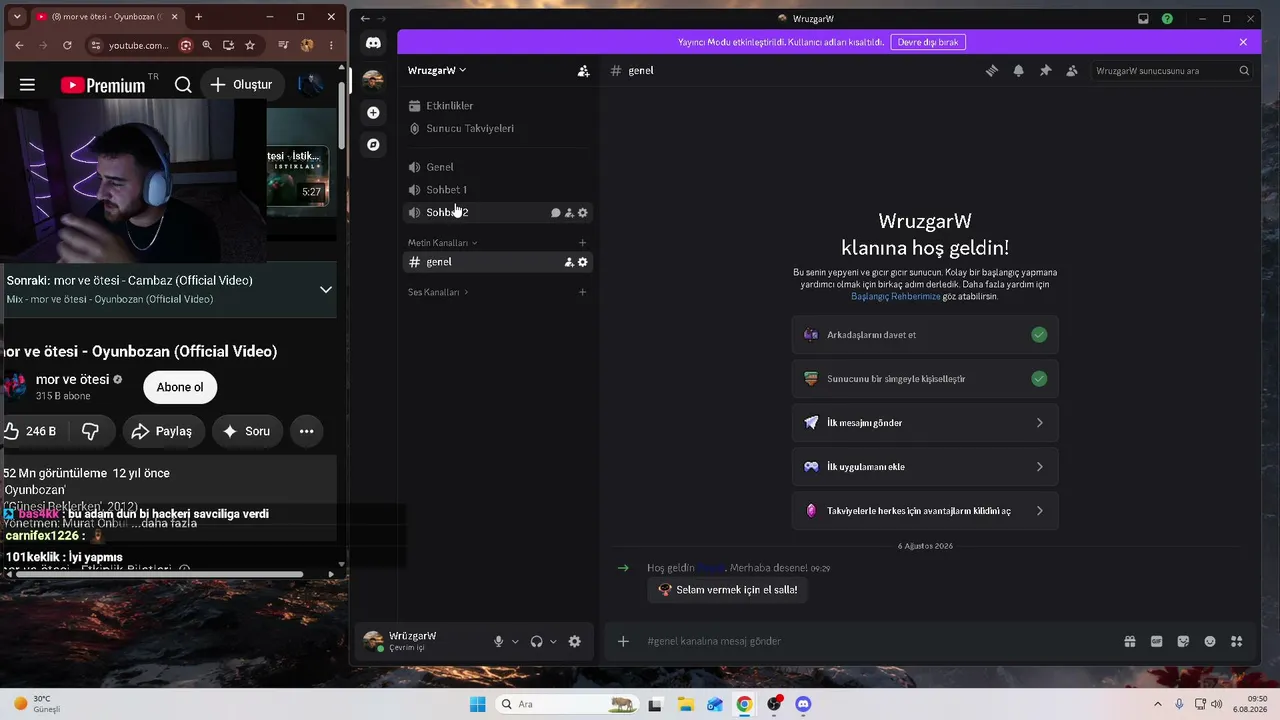Open Discord user settings gear
Screen dimensions: 1280x720
575,642
